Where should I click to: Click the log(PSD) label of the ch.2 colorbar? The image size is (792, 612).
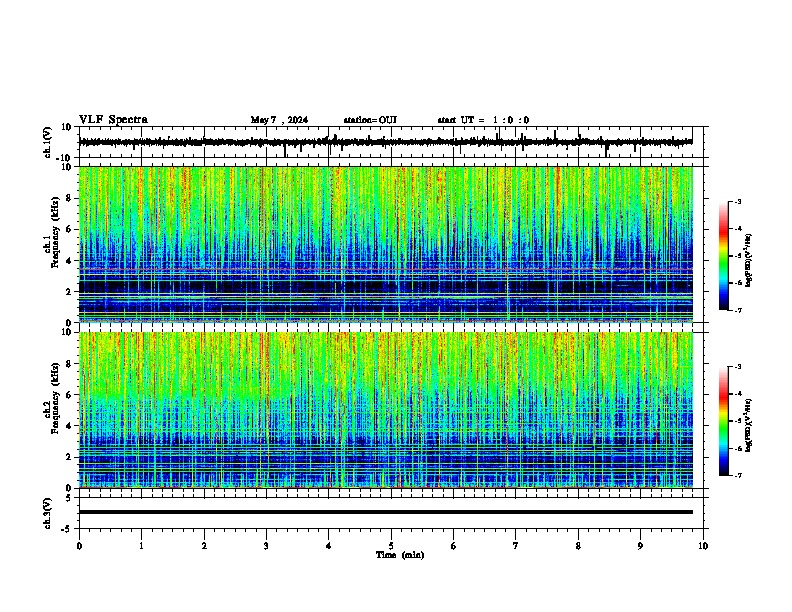pyautogui.click(x=749, y=425)
